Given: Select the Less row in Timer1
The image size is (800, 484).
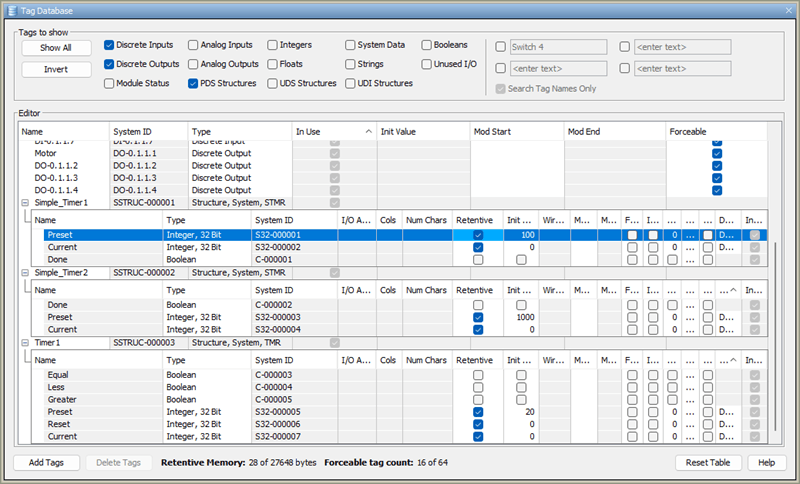Looking at the screenshot, I should click(x=399, y=387).
